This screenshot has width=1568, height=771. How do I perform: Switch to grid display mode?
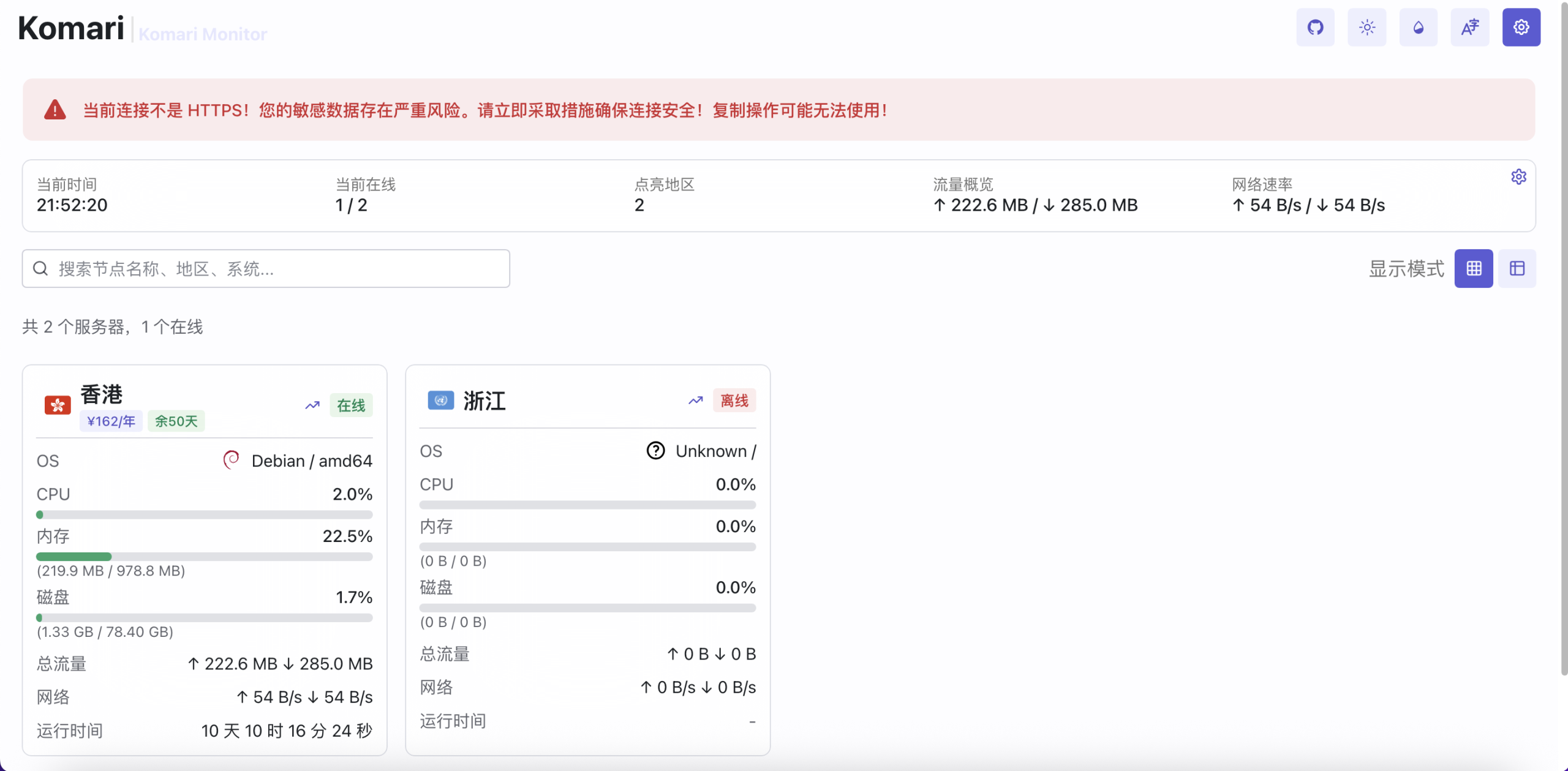pos(1474,268)
